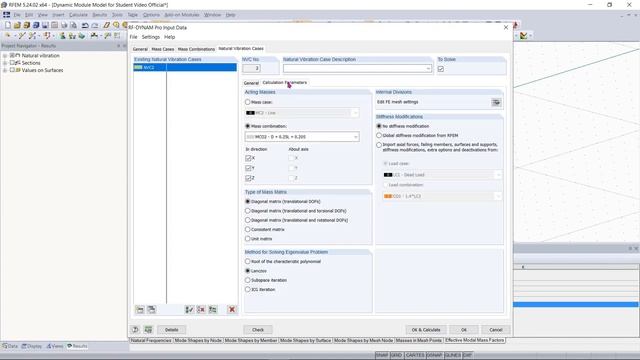
Task: Click the Cancel button
Action: click(496, 330)
